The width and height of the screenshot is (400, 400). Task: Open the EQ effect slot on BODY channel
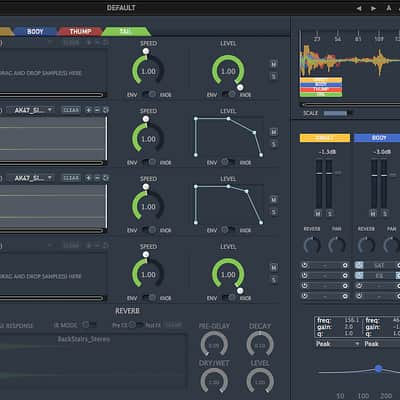(379, 275)
